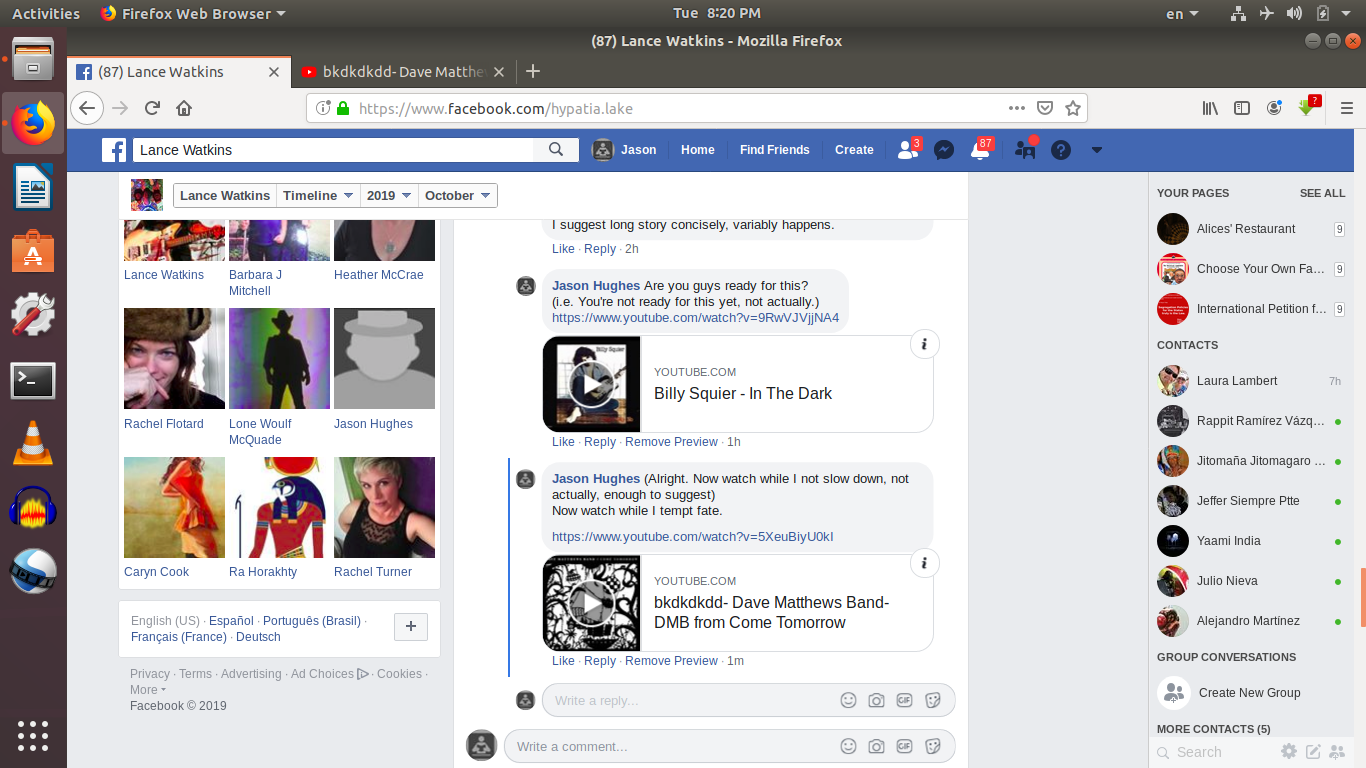Switch language to Español
1366x768 pixels.
231,621
